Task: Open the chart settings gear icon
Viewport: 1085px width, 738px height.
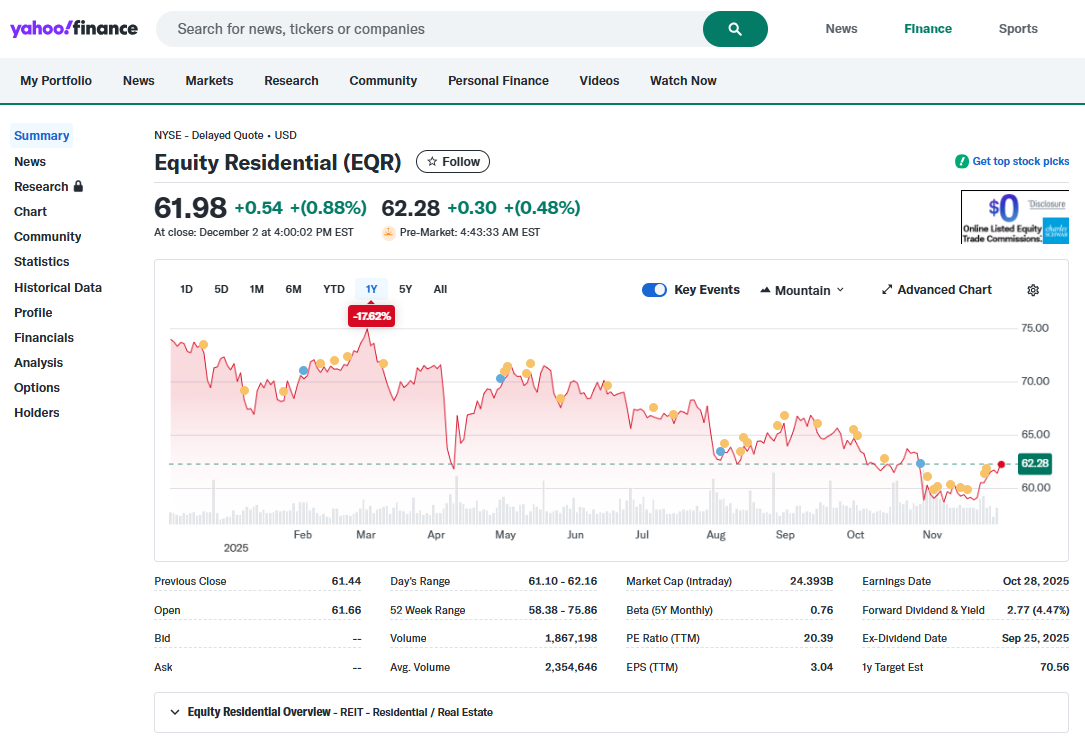Action: (1033, 289)
